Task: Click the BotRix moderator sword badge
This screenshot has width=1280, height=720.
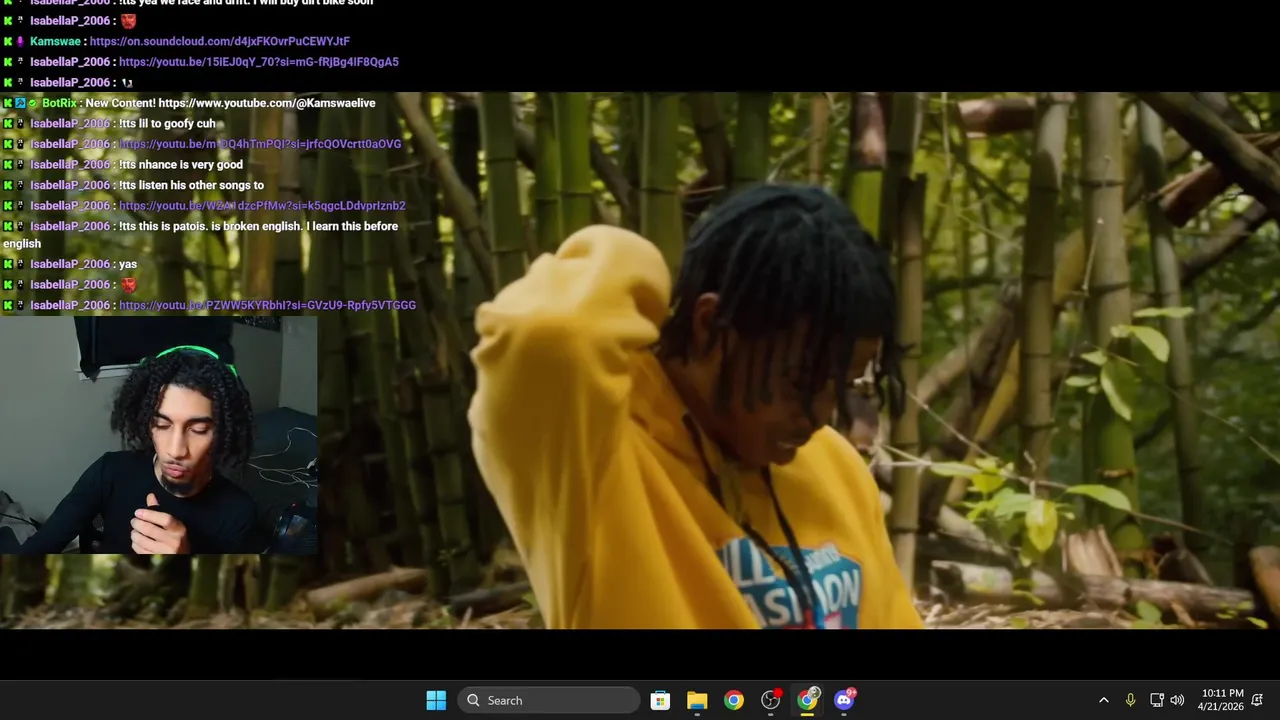Action: point(20,103)
